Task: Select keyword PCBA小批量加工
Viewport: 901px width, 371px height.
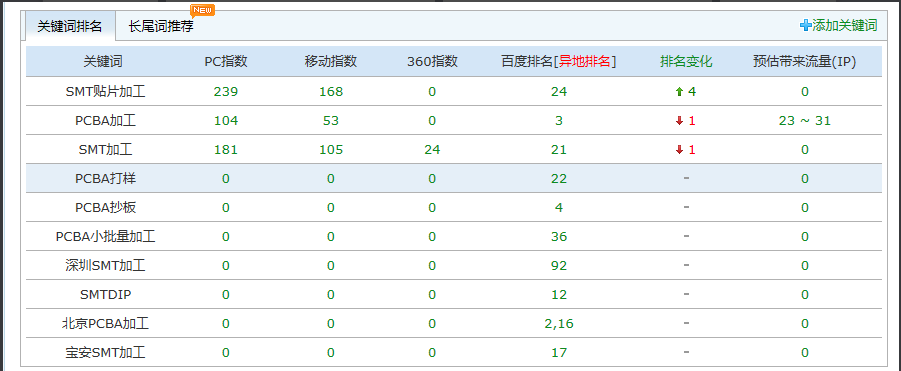Action: (105, 237)
